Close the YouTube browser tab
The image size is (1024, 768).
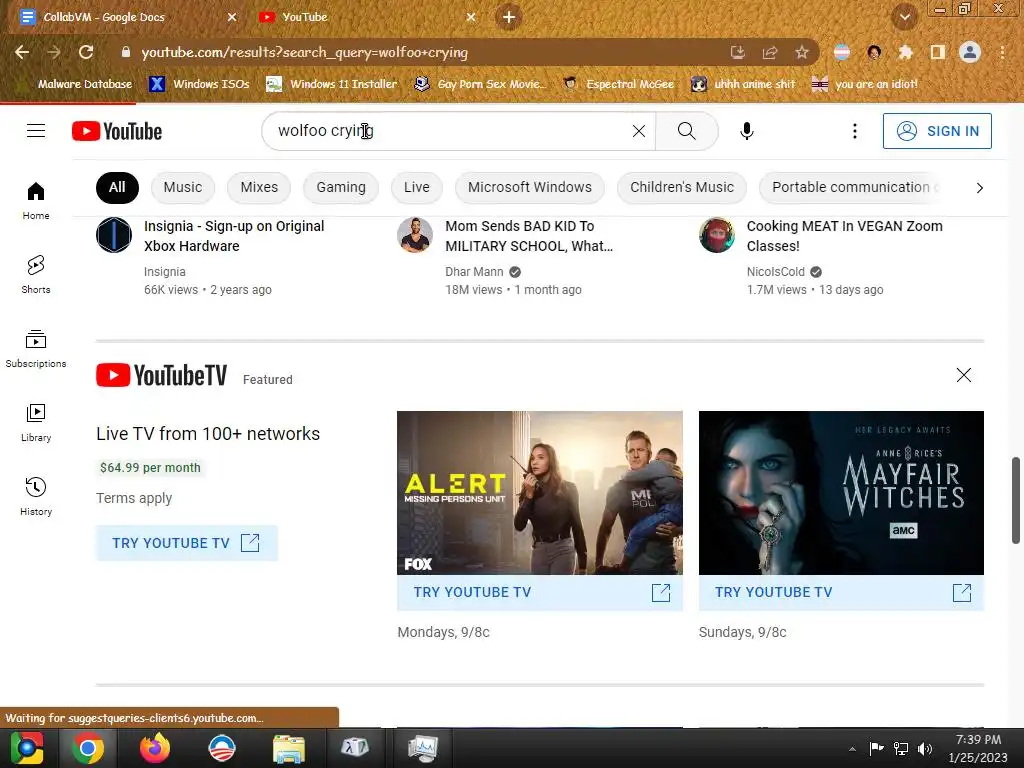click(471, 17)
